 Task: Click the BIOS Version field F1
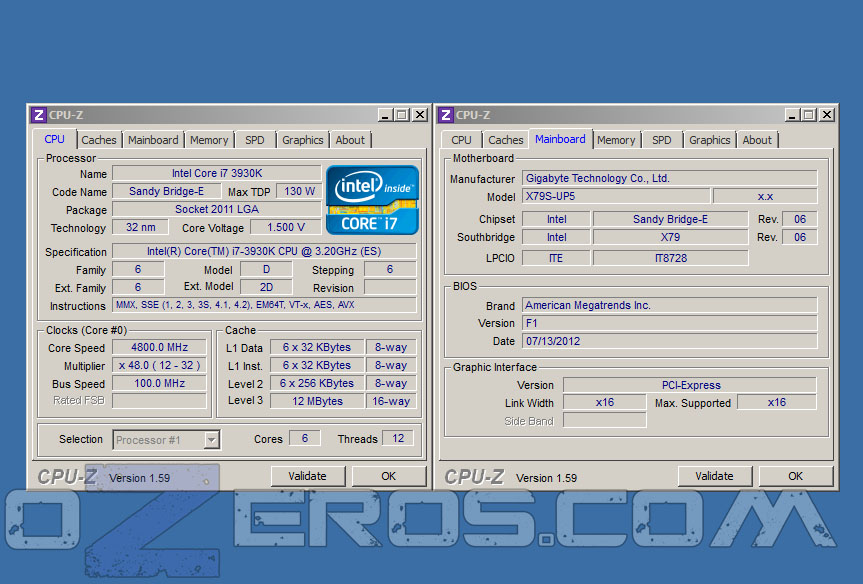point(669,323)
